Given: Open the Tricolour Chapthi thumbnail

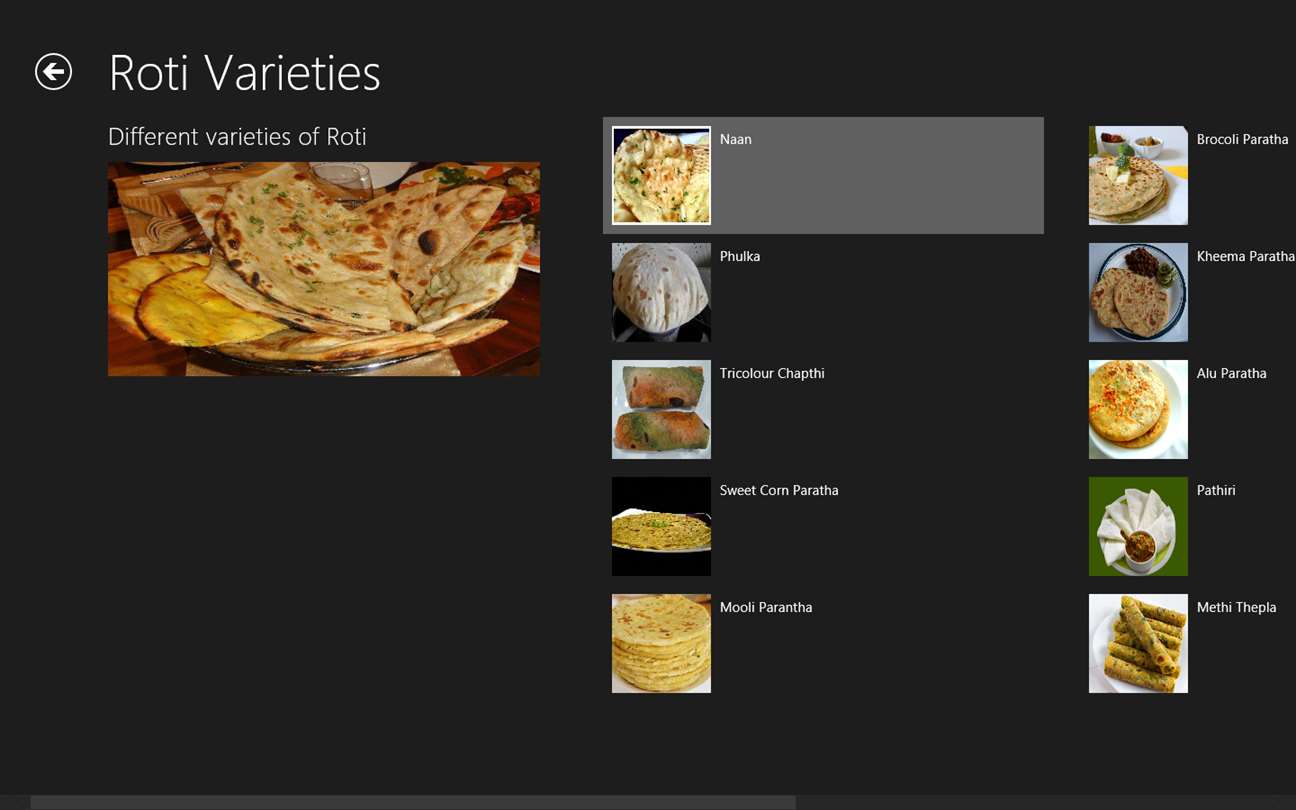Looking at the screenshot, I should (661, 409).
